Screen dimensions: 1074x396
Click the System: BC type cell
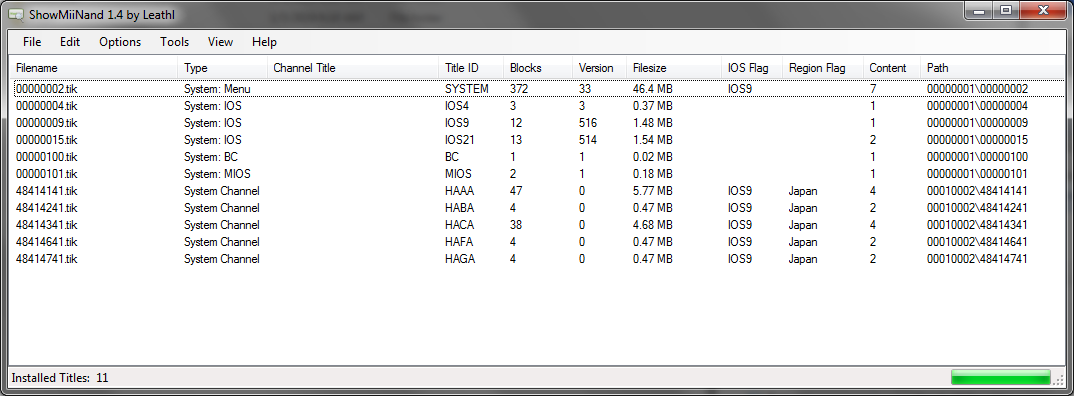coord(211,157)
